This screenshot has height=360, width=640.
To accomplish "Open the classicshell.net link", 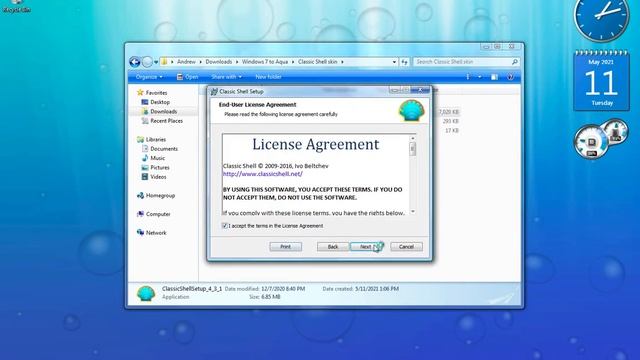I will click(x=262, y=174).
